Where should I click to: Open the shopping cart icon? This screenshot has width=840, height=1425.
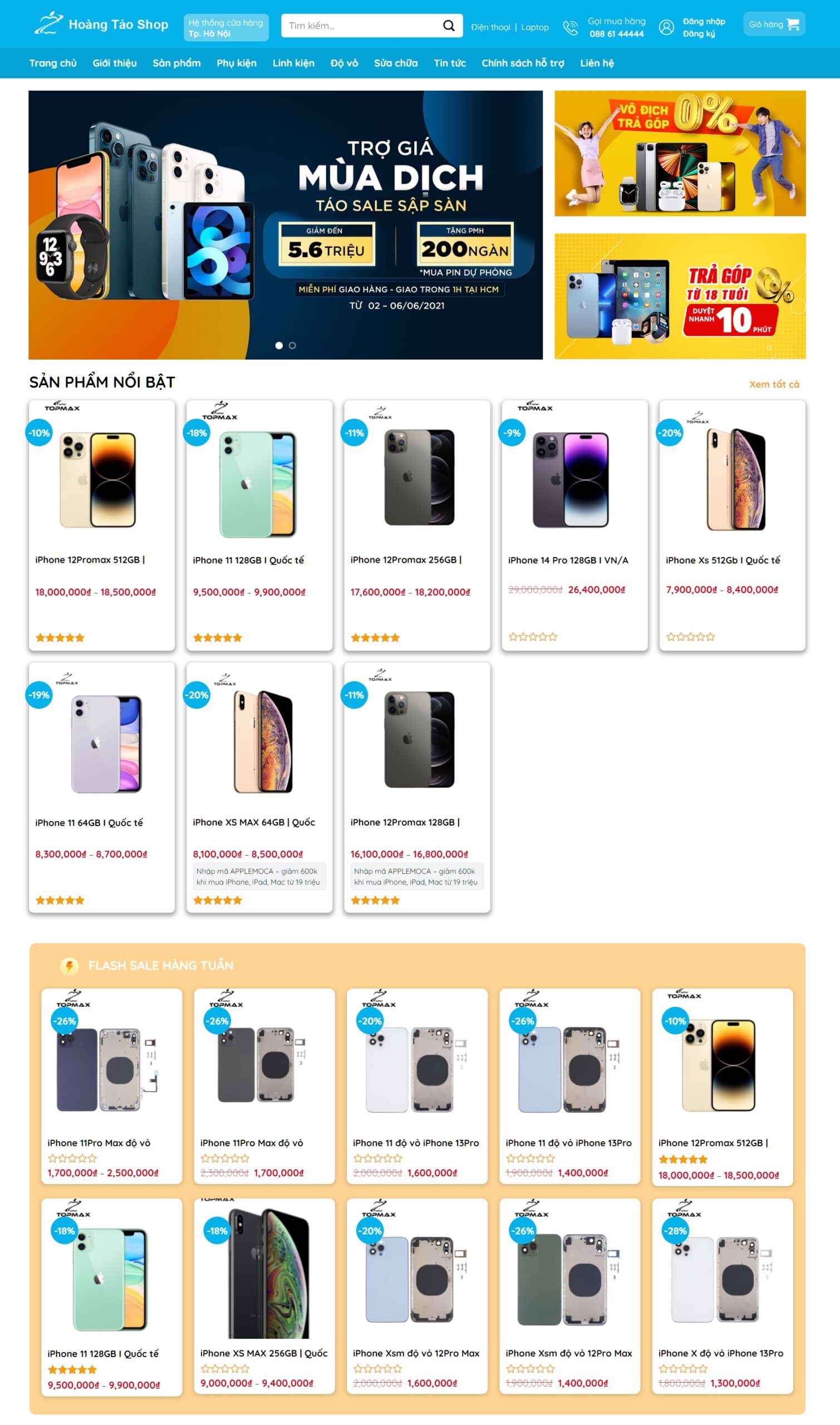793,24
